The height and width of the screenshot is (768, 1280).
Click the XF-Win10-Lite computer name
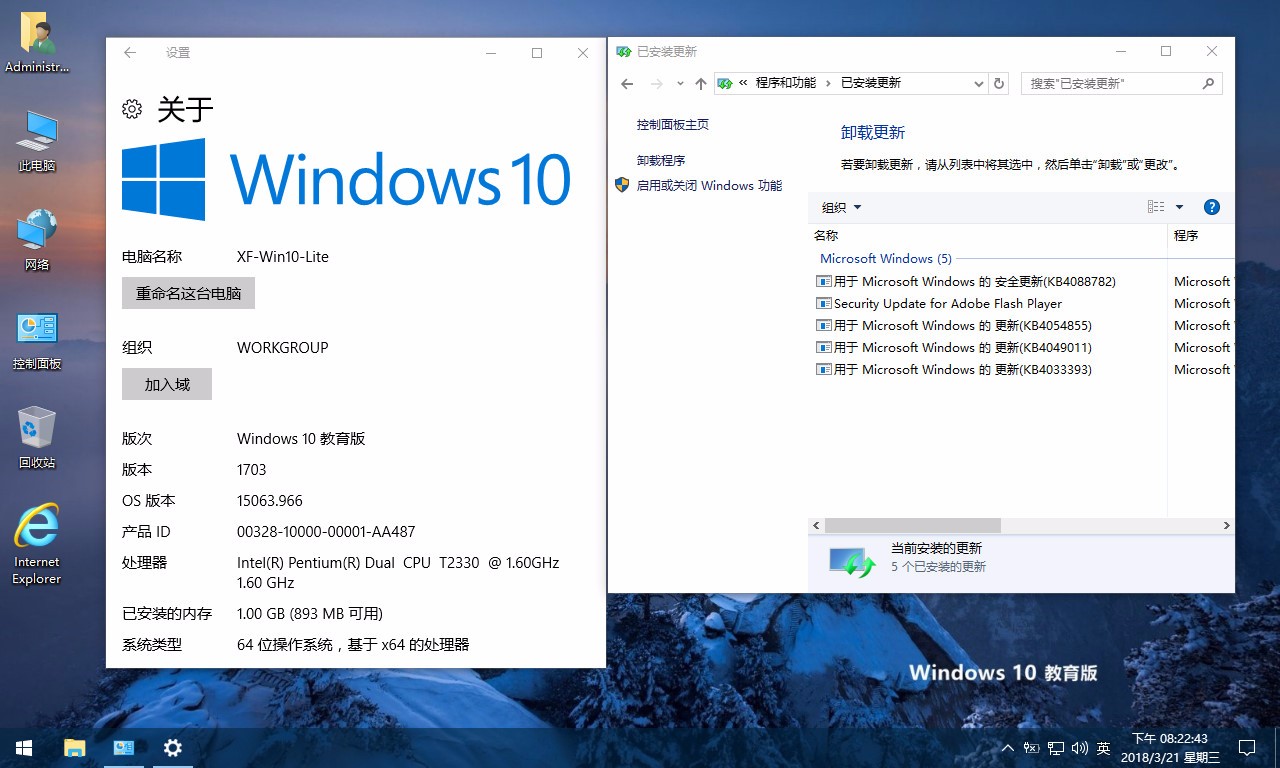click(283, 257)
